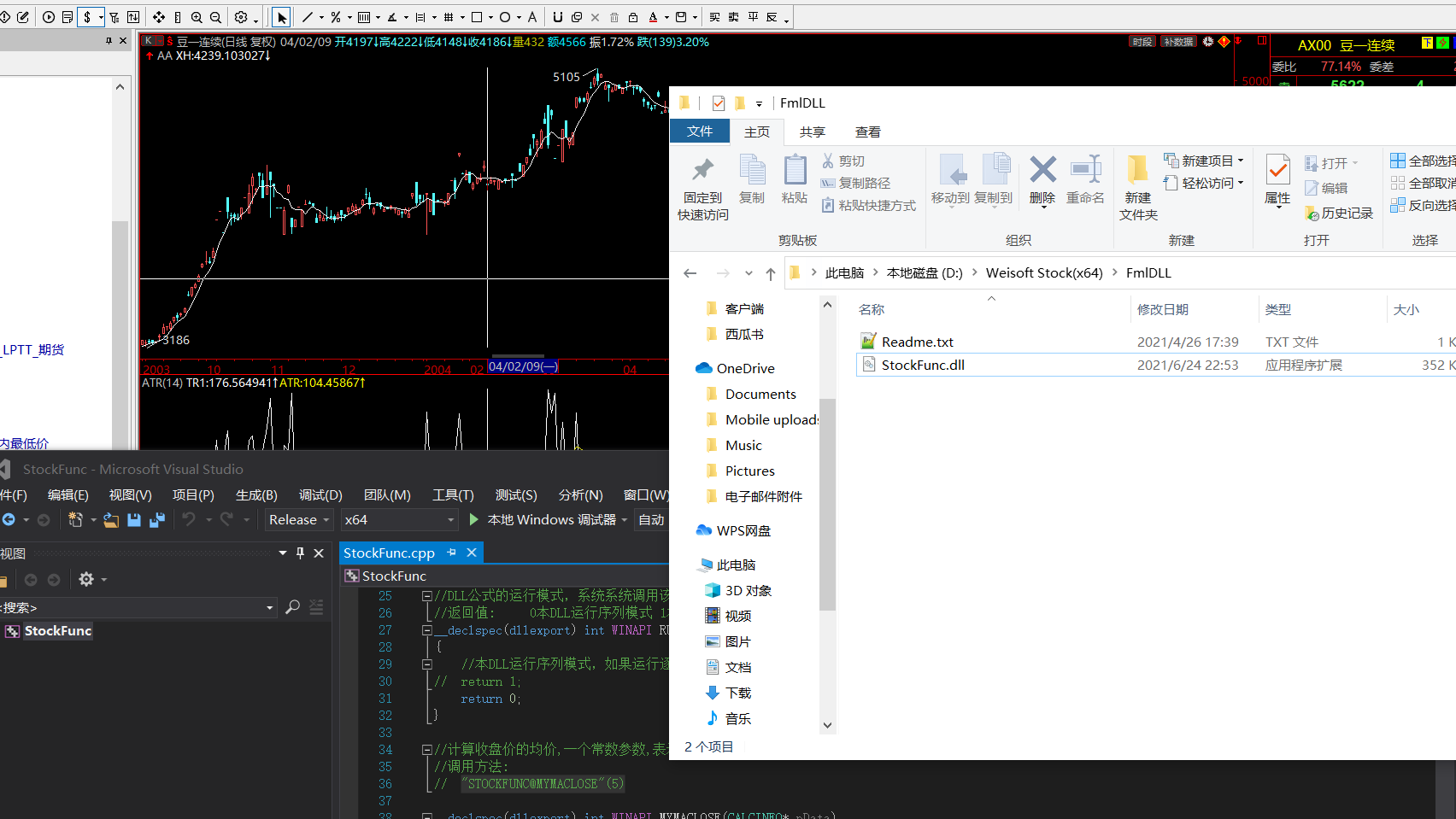Switch to Share tab in Explorer

pos(812,132)
